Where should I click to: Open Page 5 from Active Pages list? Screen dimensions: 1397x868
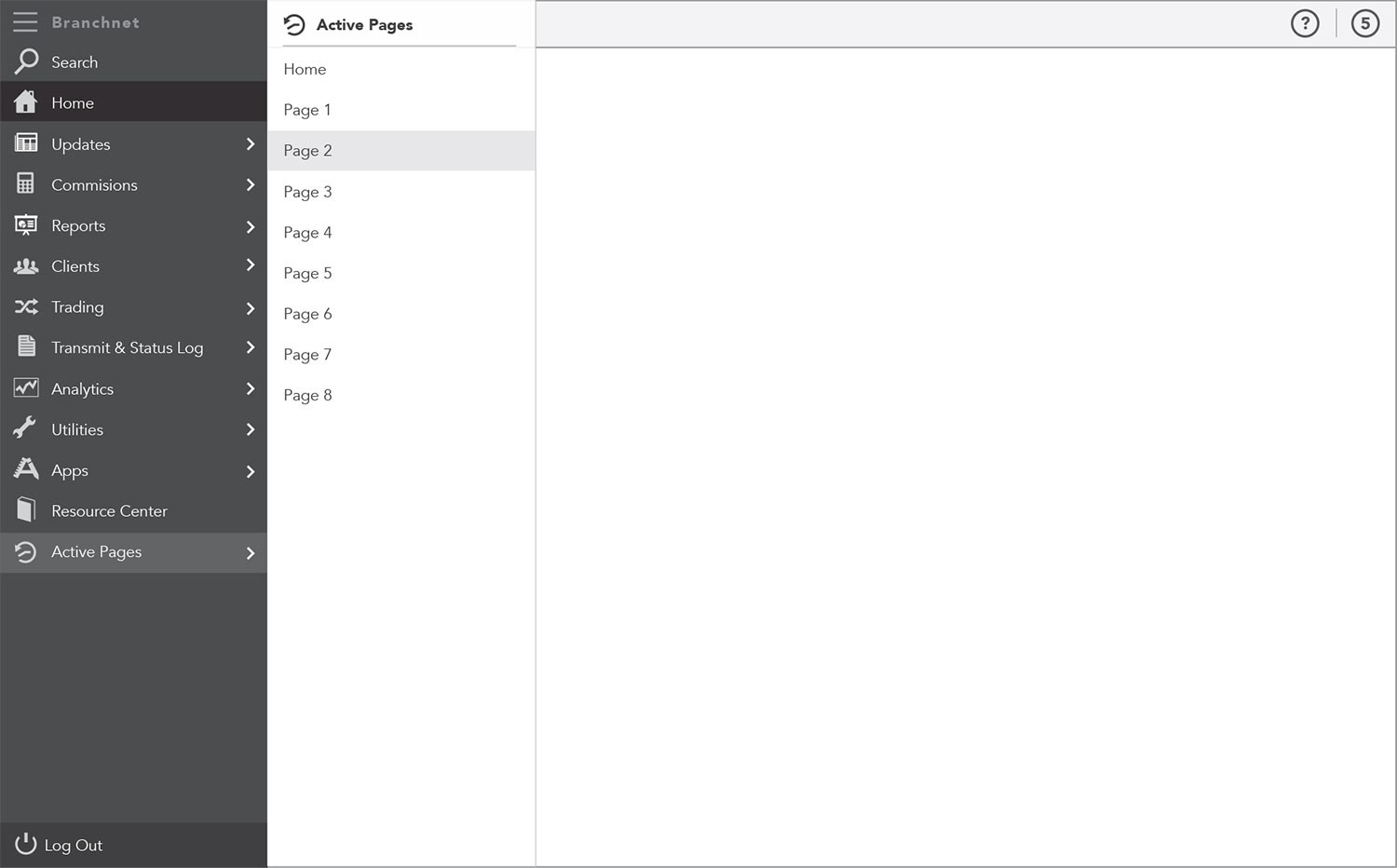pos(401,273)
